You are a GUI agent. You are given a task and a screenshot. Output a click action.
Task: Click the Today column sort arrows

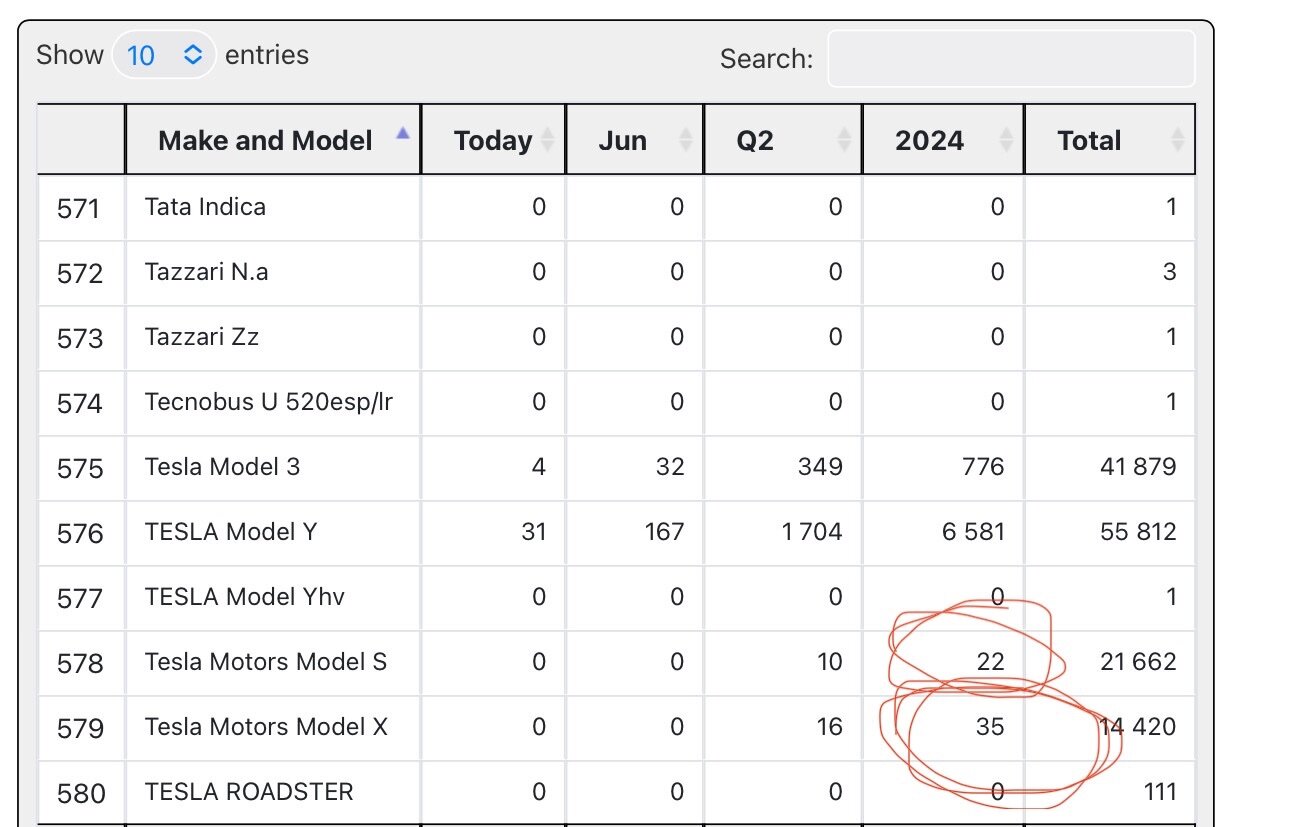click(x=547, y=140)
